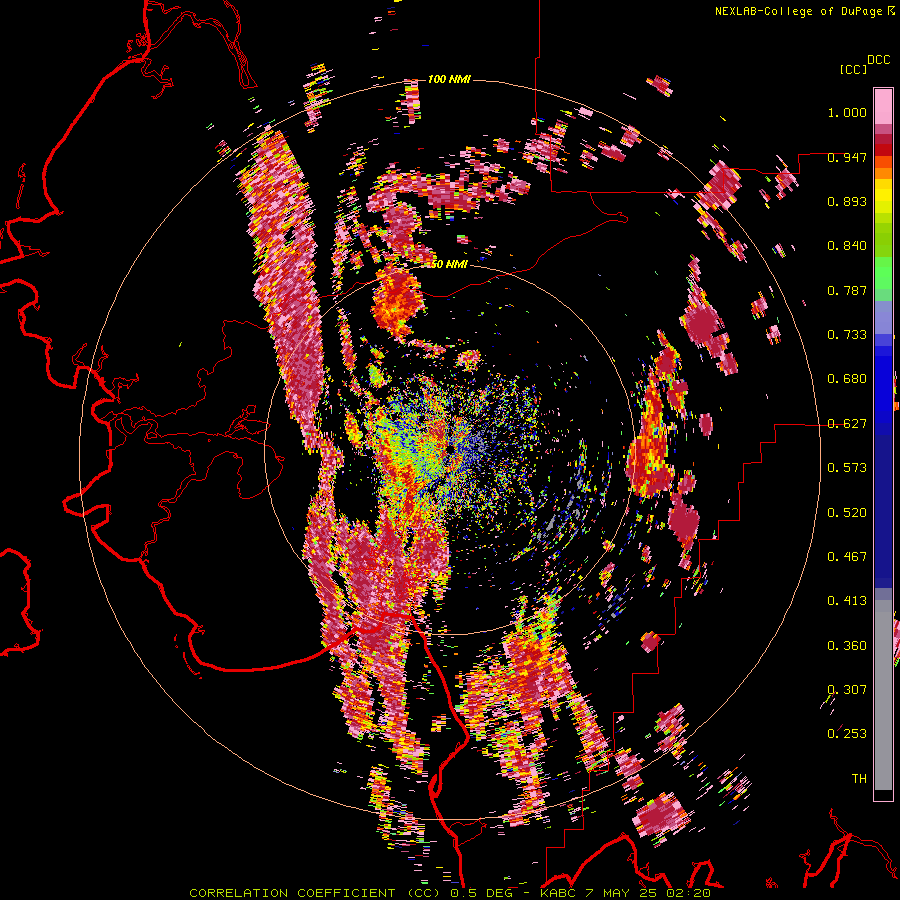Click the NEXLAB-College of DuPage label
Viewport: 900px width, 900px height.
(x=798, y=11)
